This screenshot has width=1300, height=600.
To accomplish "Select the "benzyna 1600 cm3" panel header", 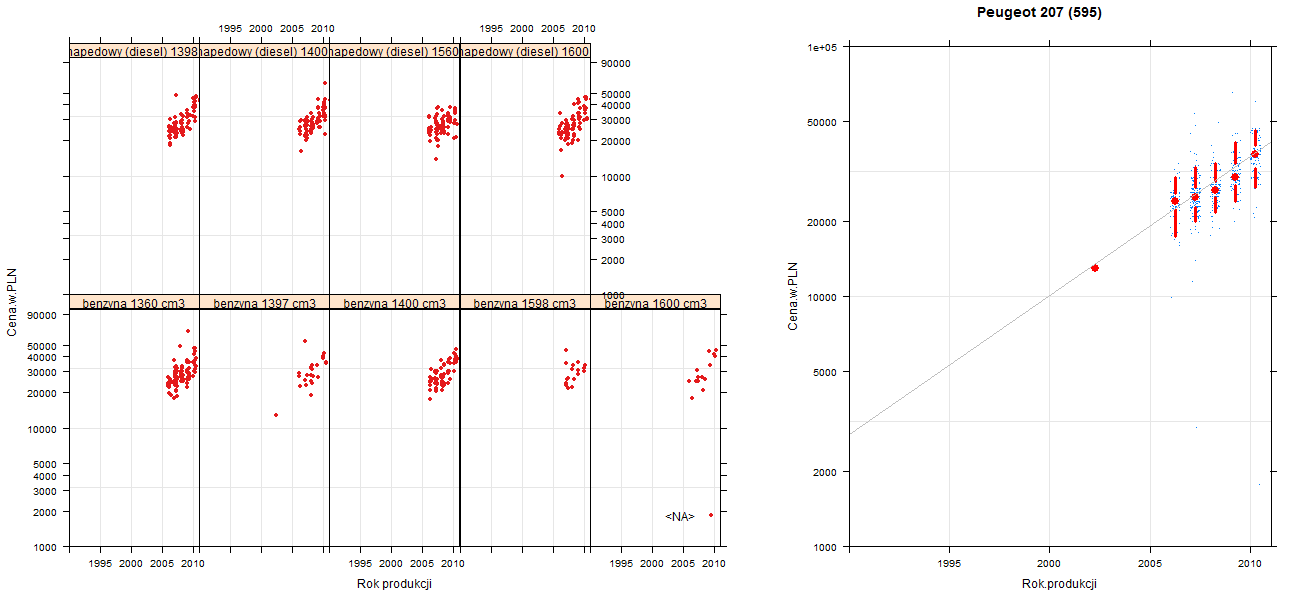I will pos(655,303).
